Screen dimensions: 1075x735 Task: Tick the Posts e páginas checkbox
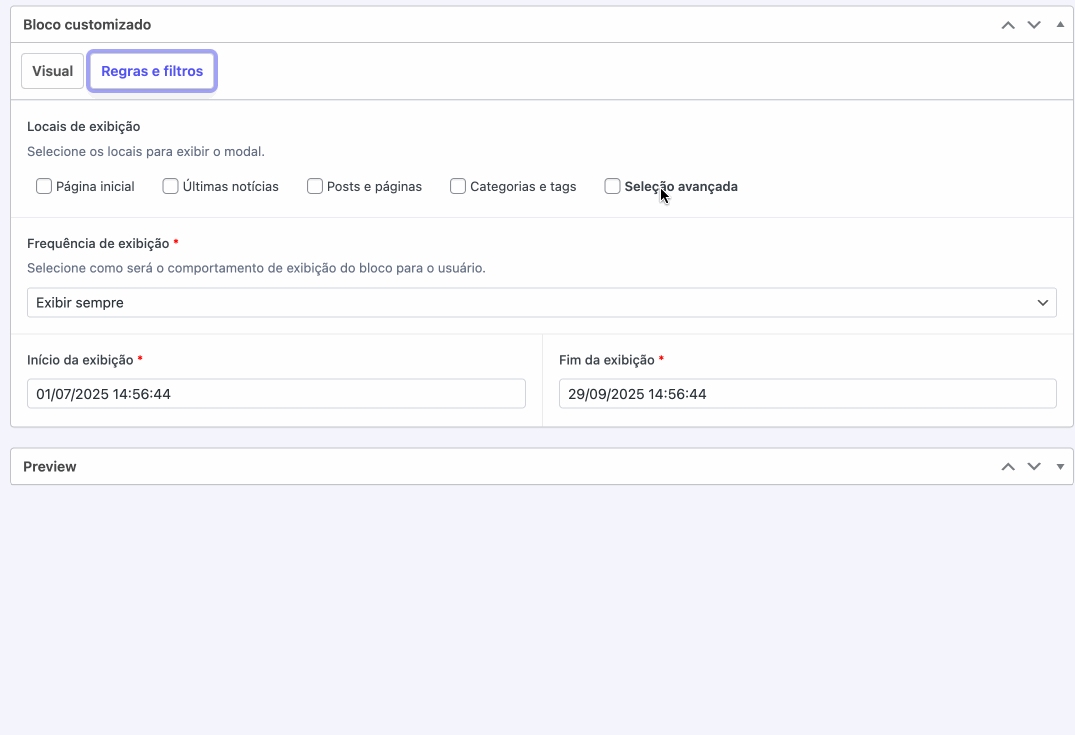point(315,186)
